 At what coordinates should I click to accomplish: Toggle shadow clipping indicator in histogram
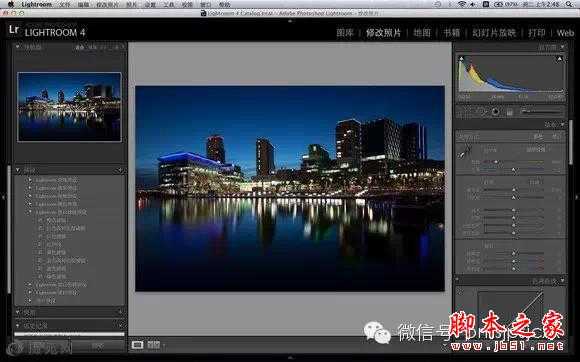pos(461,58)
